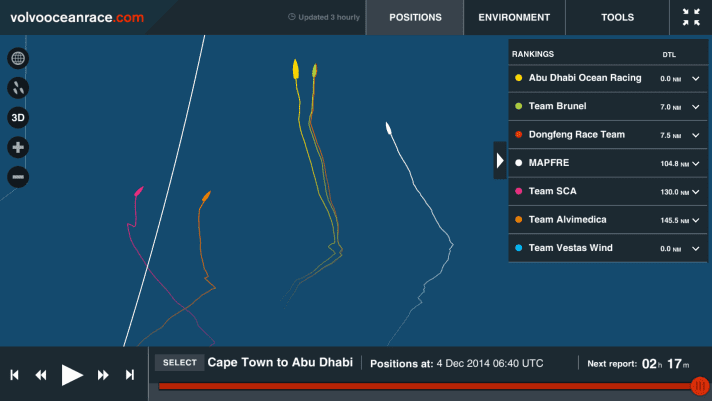Click MAPFRE's 104.8 NM distance value
712x401 pixels.
(x=674, y=163)
